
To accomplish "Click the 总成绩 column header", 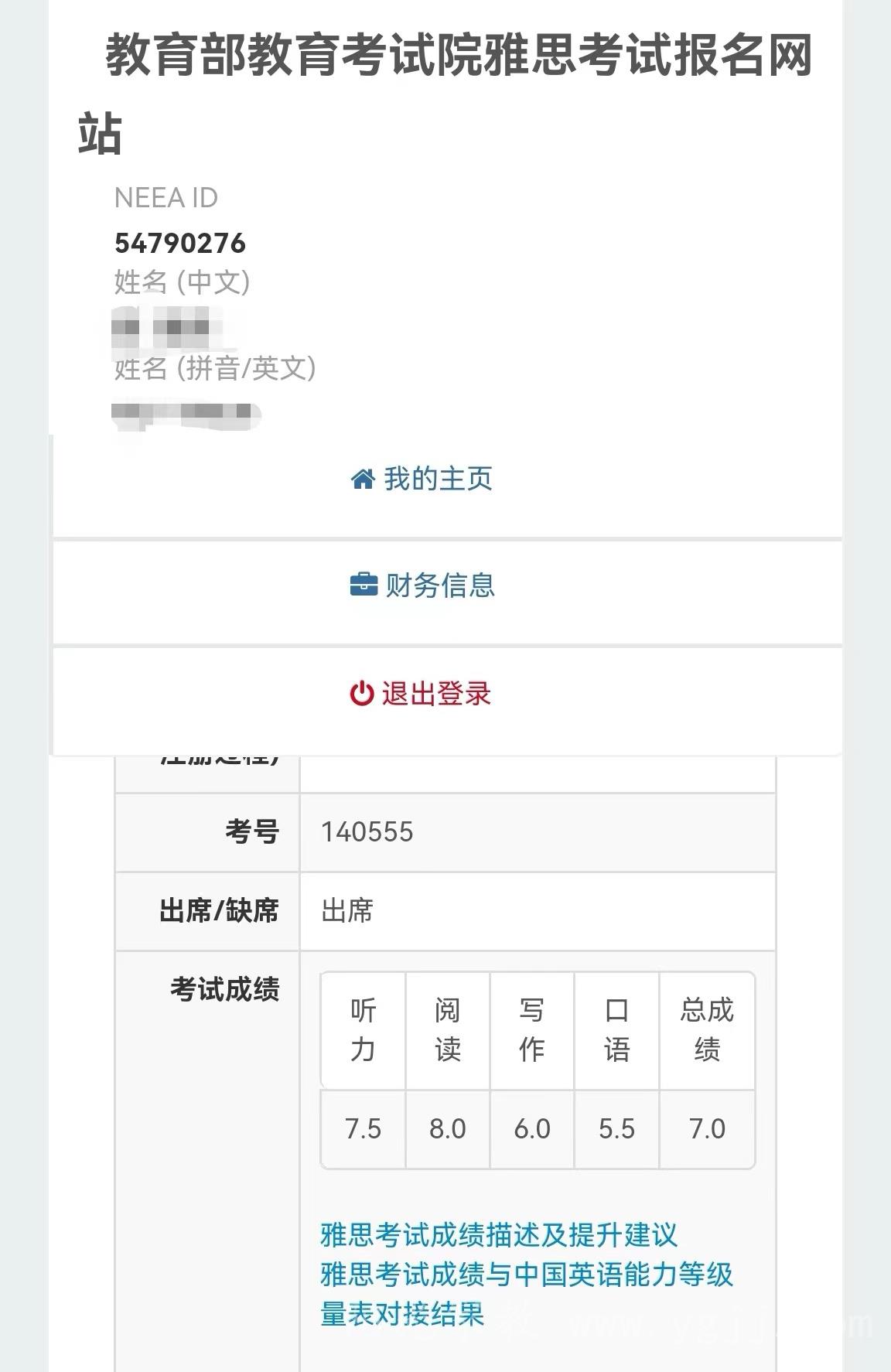I will 707,1030.
